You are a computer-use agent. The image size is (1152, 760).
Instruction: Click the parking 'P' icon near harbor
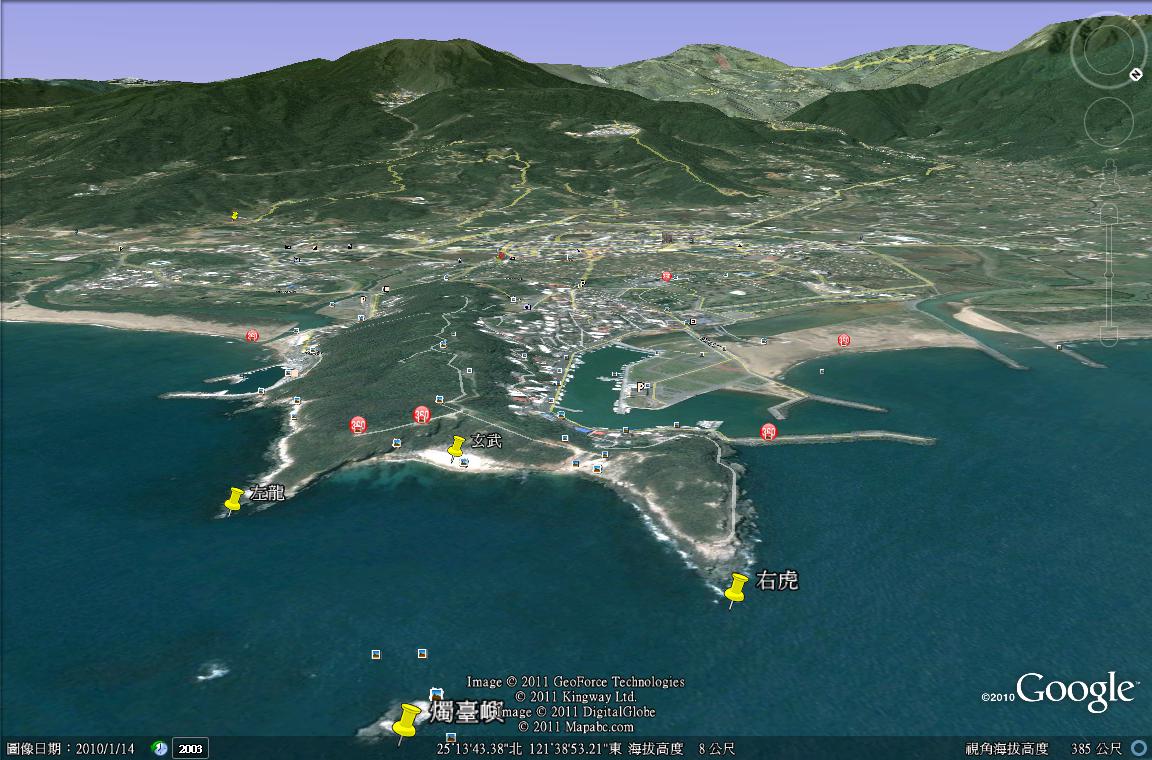(640, 386)
